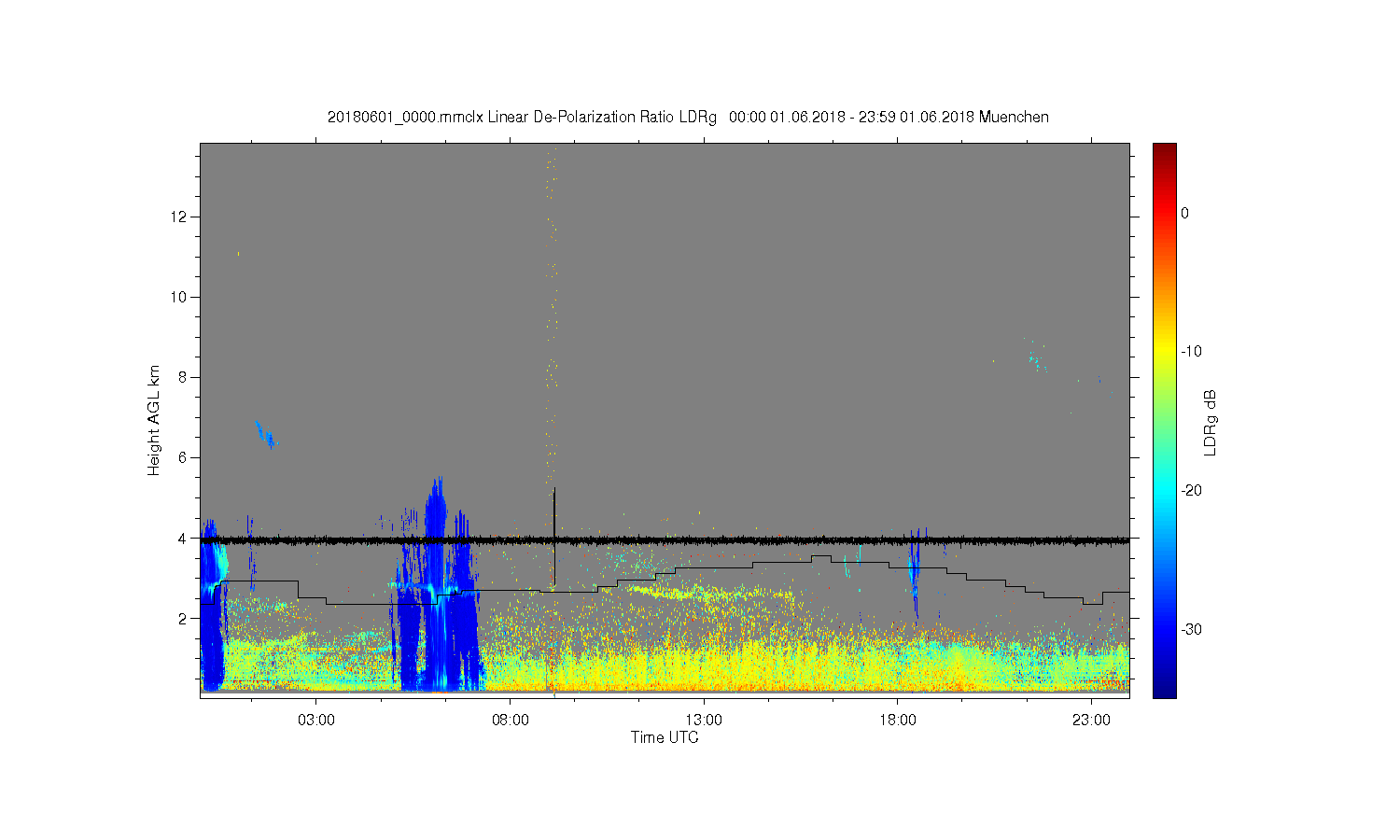Click the 03:00 time tick label
Viewport: 1400px width, 840px height.
pos(316,721)
